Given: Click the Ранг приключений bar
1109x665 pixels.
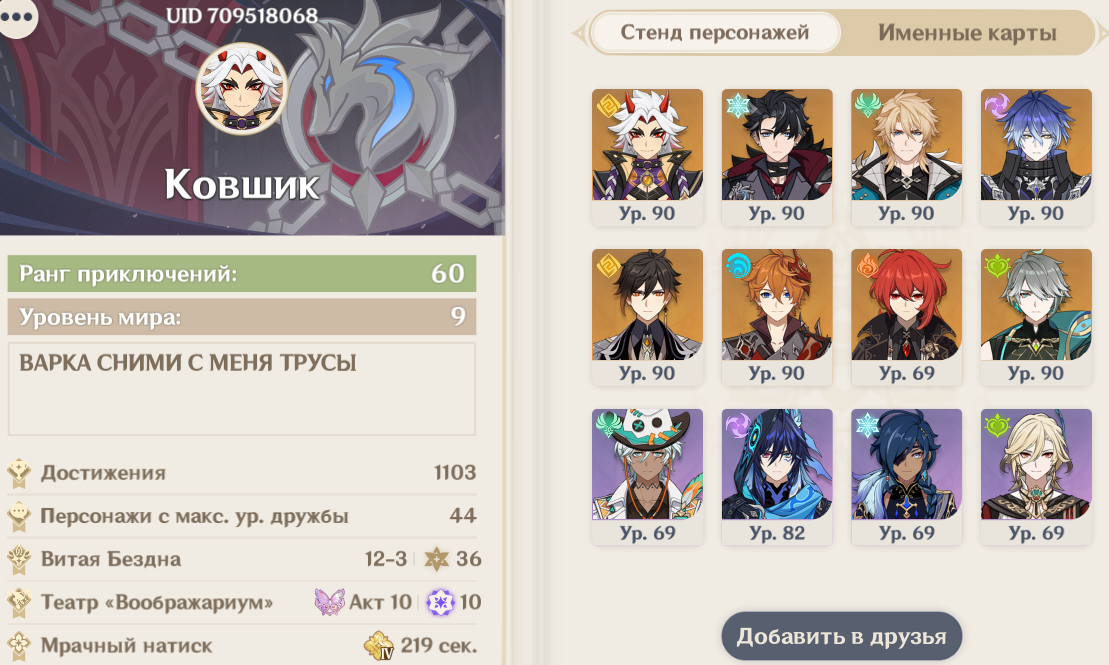Looking at the screenshot, I should [242, 274].
